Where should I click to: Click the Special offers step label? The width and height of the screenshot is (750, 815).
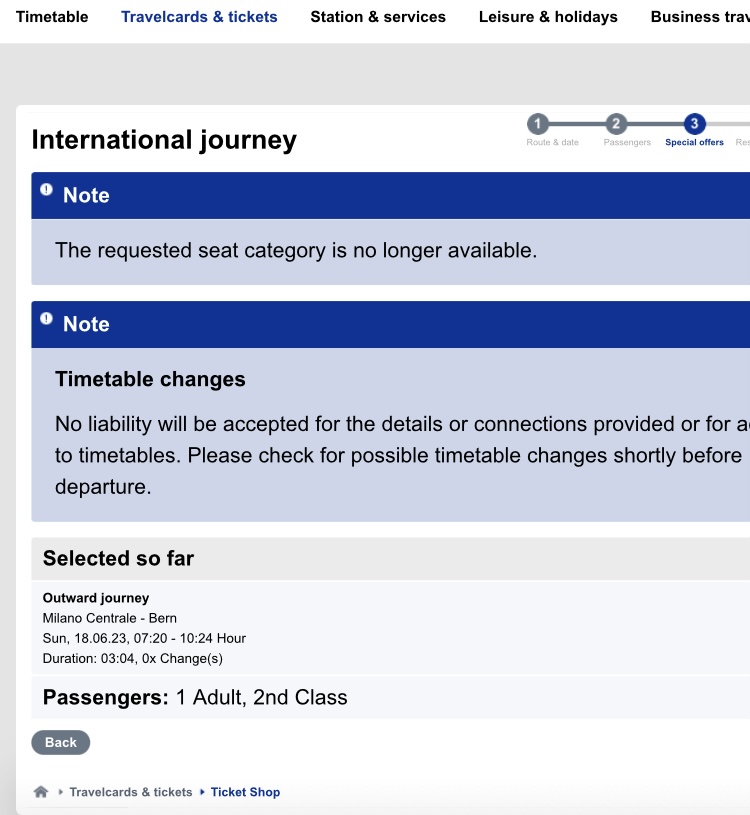click(694, 142)
